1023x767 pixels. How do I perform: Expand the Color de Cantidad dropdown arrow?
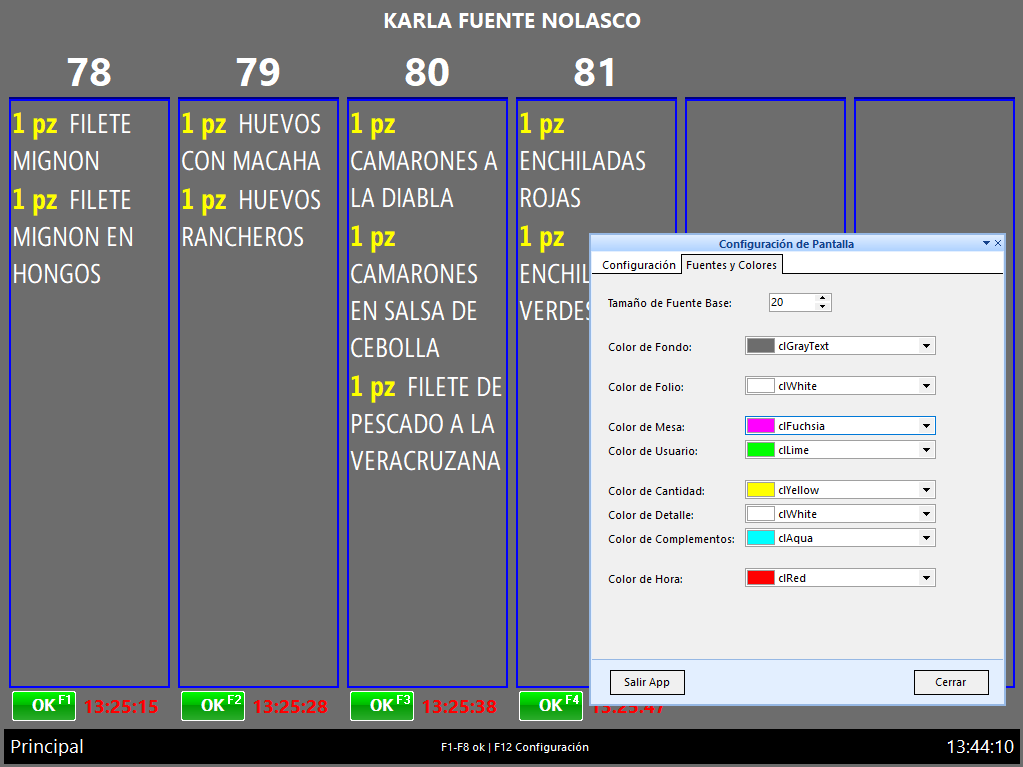[x=927, y=490]
